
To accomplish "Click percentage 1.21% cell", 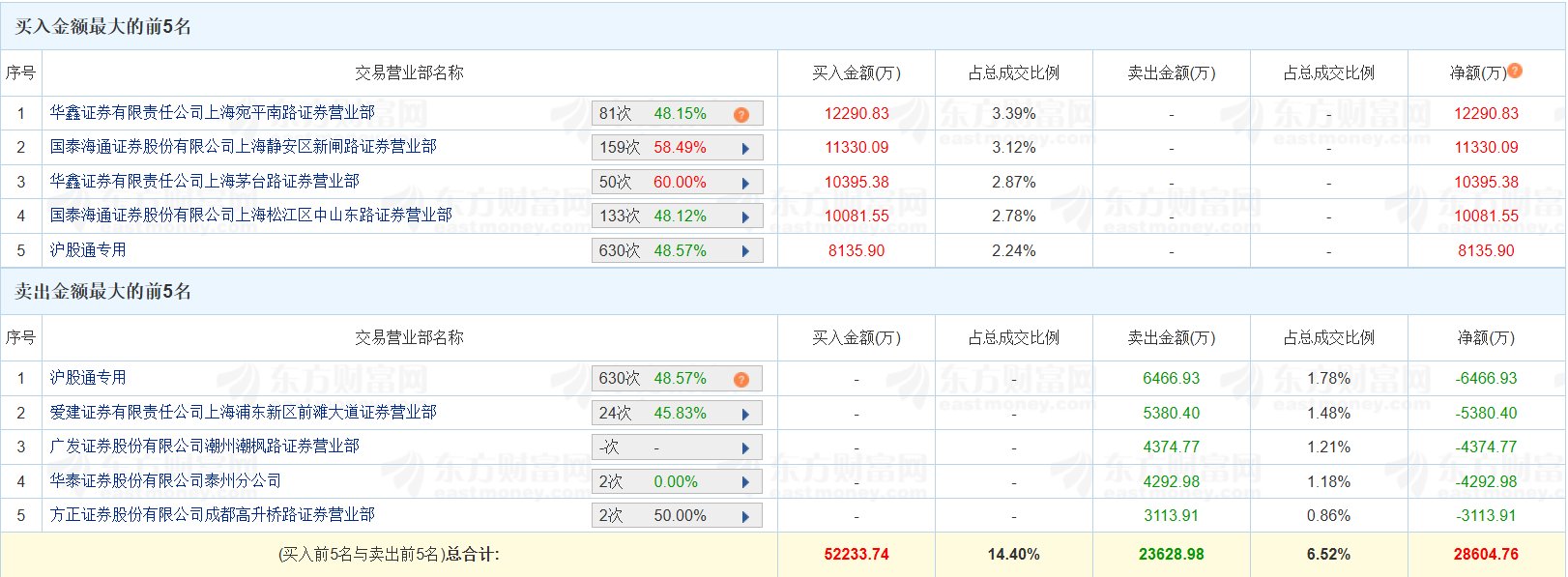I will click(x=1329, y=447).
